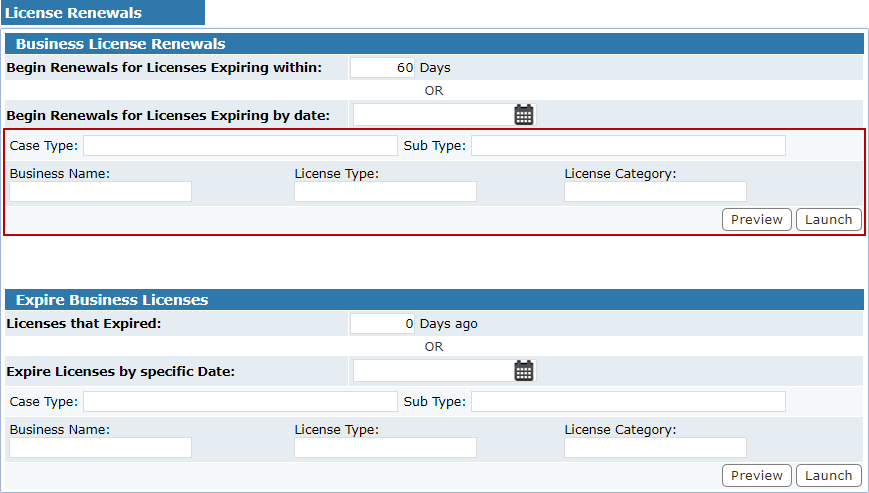Viewport: 869px width, 493px height.
Task: Open calendar picker for renewals expiring by date
Action: [x=524, y=115]
